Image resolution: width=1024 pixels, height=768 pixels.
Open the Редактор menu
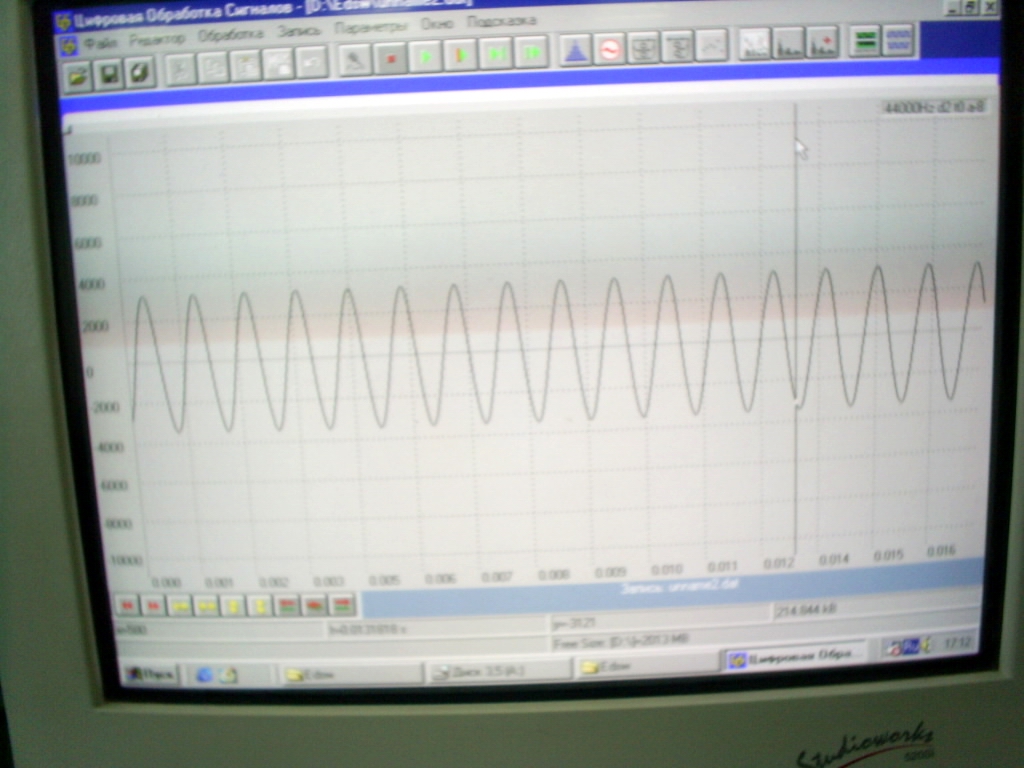tap(157, 39)
